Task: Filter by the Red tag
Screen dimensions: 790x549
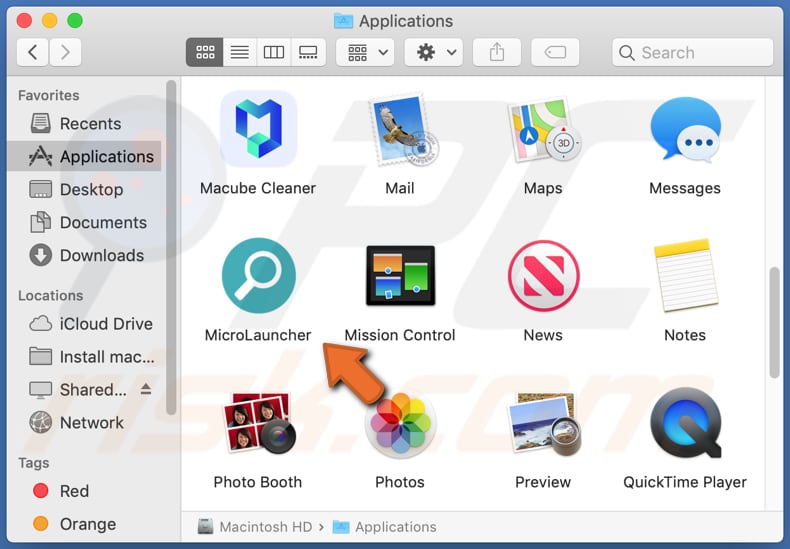Action: (x=84, y=491)
